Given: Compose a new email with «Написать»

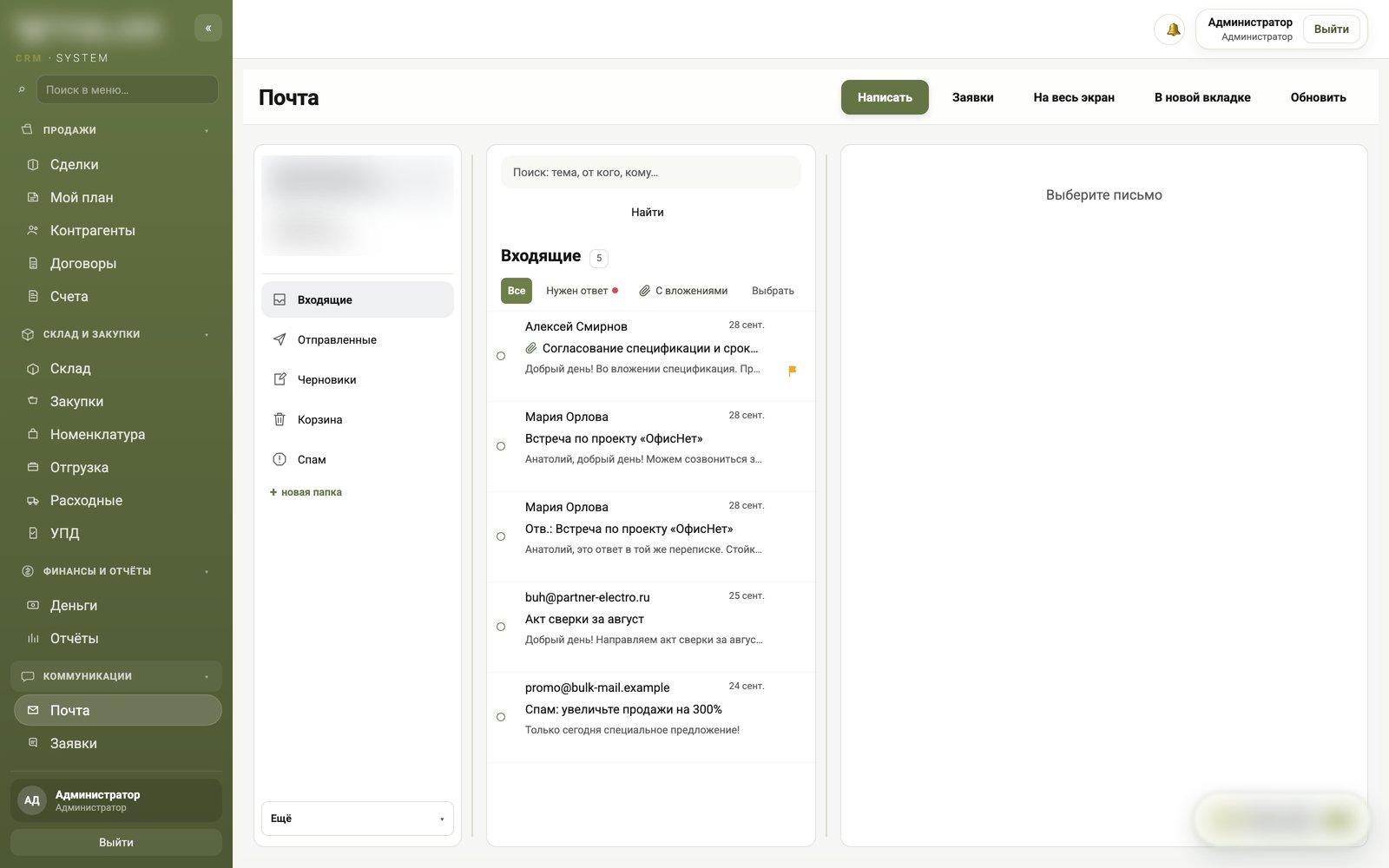Looking at the screenshot, I should (x=885, y=97).
